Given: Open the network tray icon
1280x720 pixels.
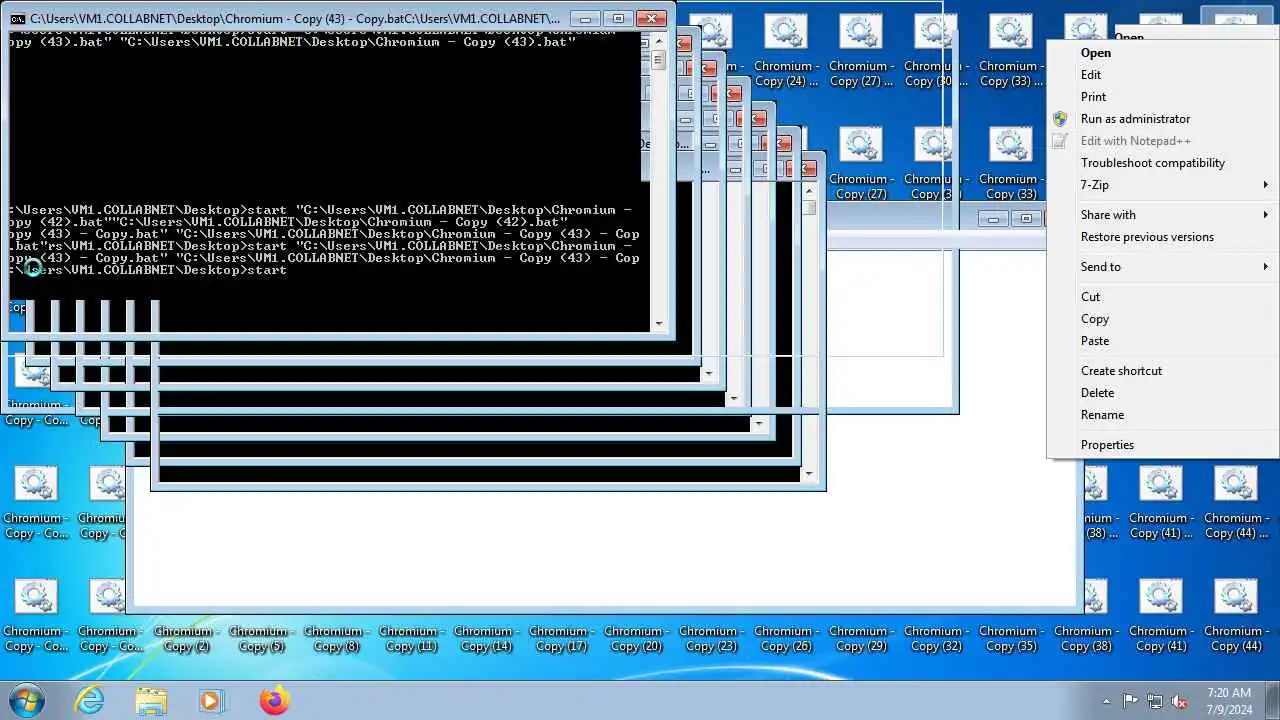Looking at the screenshot, I should tap(1155, 701).
